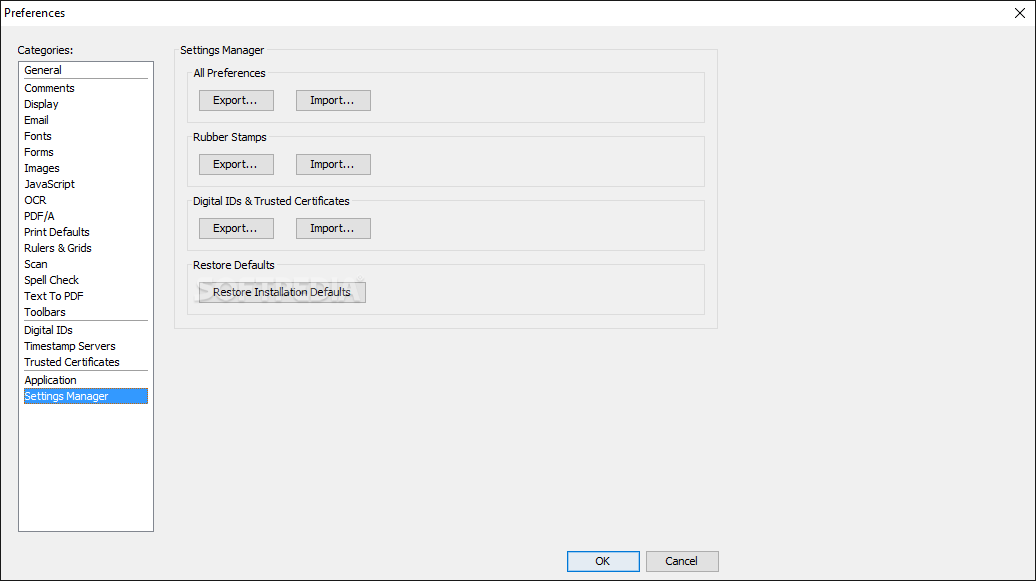Select the OCR category

pos(86,200)
